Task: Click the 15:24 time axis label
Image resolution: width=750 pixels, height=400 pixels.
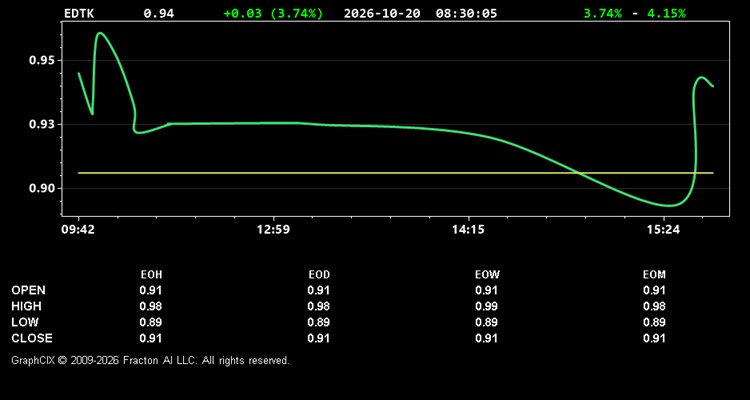Action: pos(663,230)
